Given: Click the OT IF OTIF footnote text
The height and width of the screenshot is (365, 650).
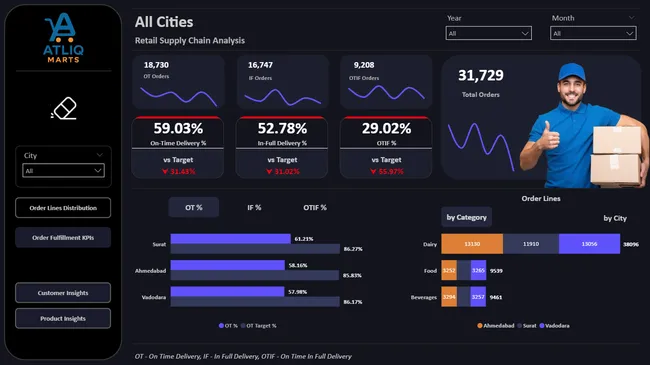Looking at the screenshot, I should 243,356.
